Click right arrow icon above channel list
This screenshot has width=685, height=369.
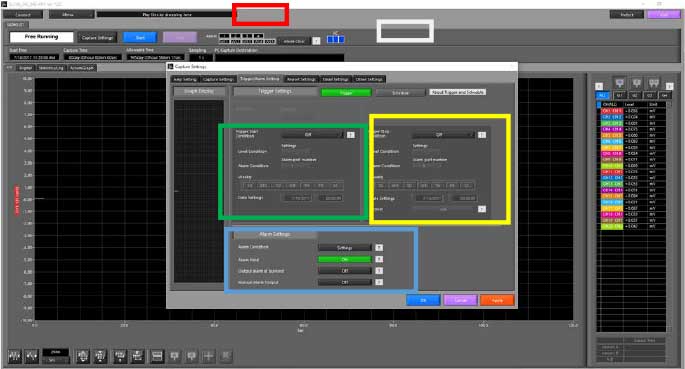[x=669, y=86]
